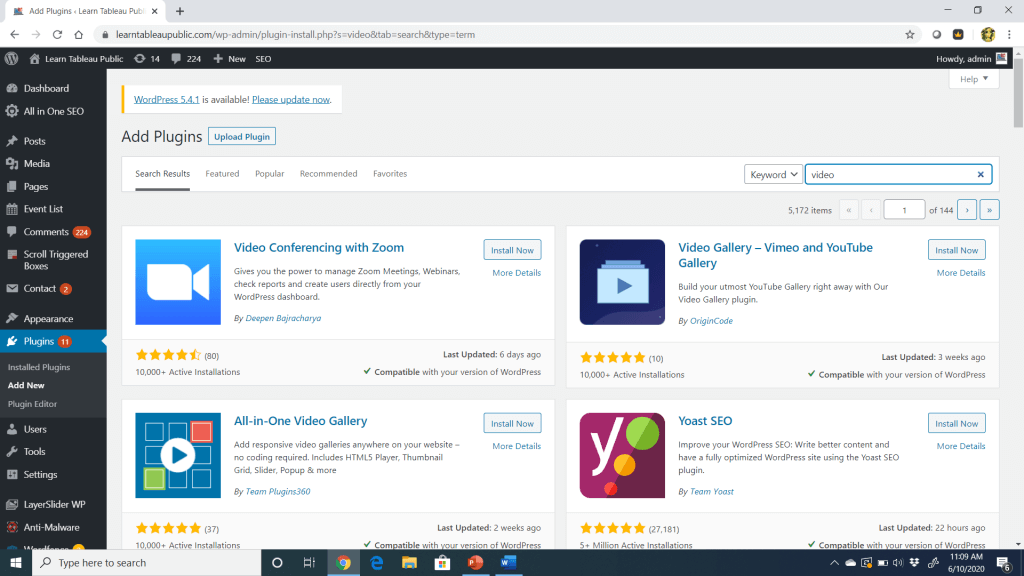Jump to the last results page
Image resolution: width=1024 pixels, height=576 pixels.
(989, 210)
